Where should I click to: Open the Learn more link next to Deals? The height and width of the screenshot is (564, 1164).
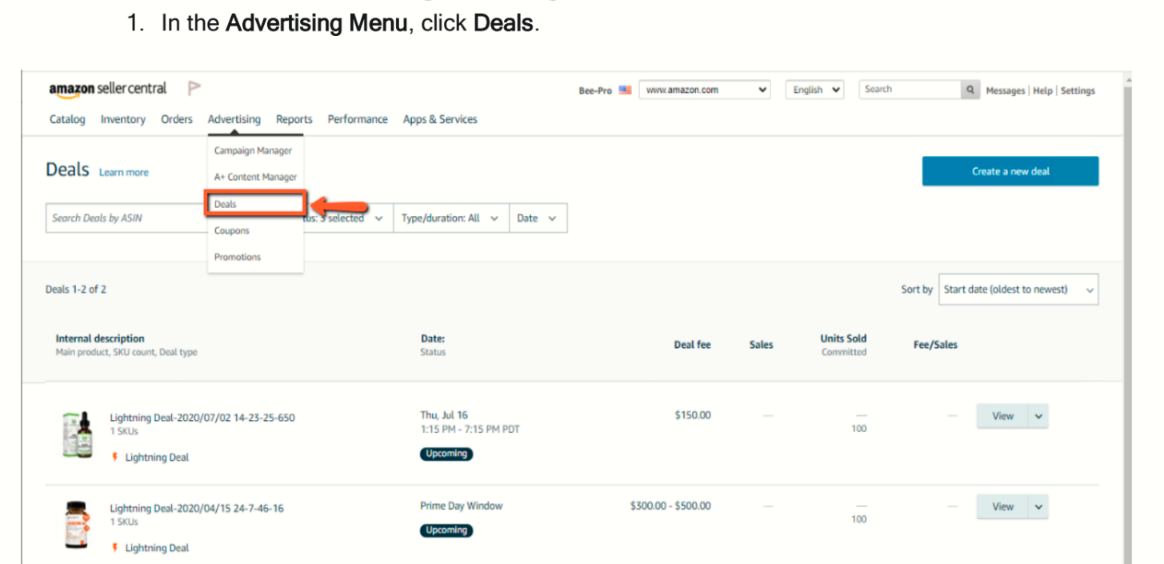pyautogui.click(x=124, y=172)
